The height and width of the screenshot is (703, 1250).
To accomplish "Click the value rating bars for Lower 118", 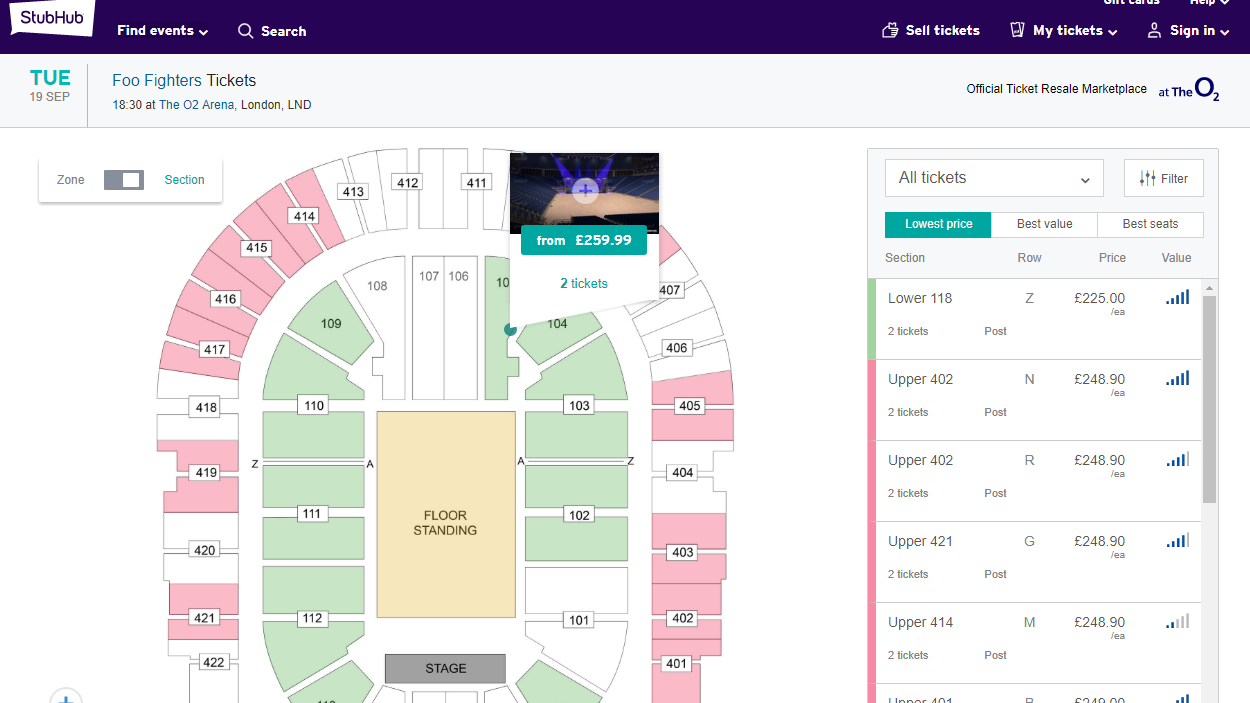I will [1177, 297].
